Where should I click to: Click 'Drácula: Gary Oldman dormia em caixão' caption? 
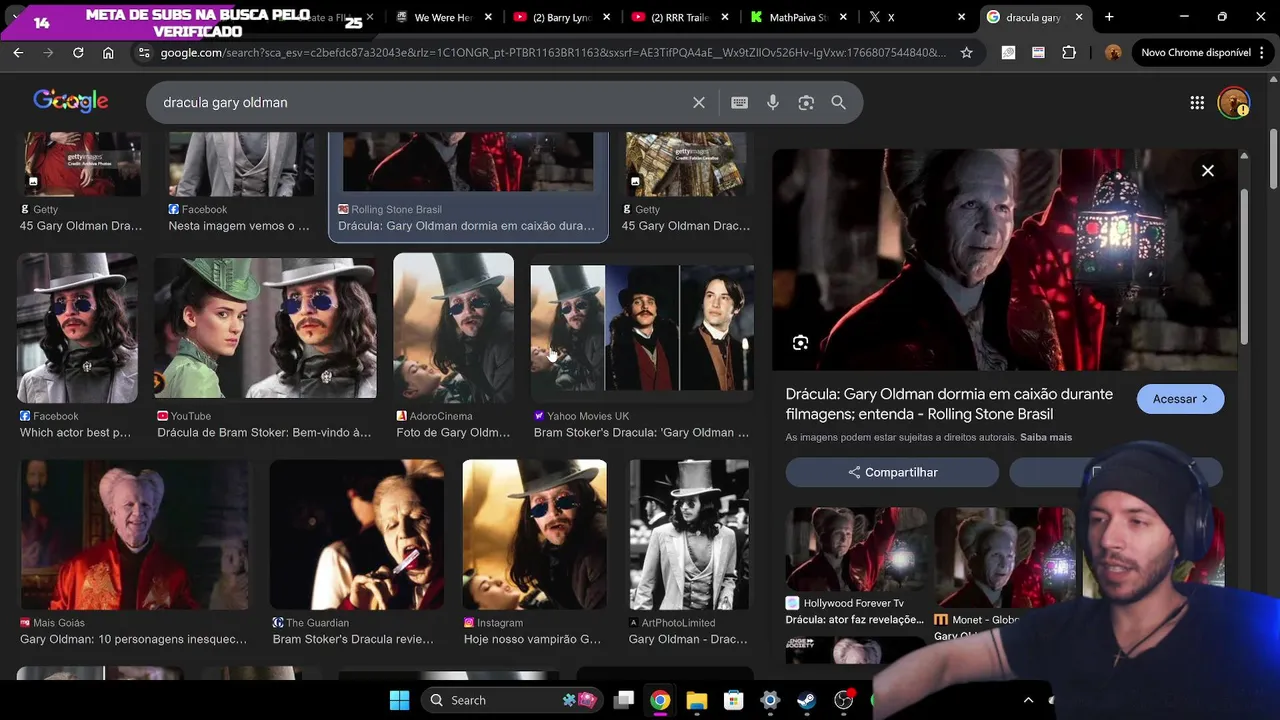click(466, 226)
